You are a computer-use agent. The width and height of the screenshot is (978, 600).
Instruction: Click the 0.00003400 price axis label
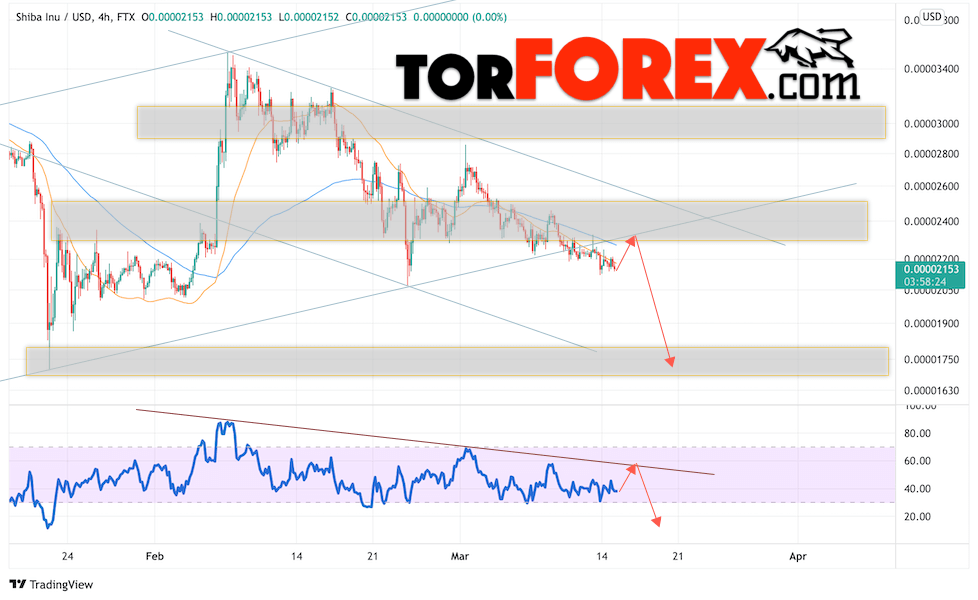931,69
